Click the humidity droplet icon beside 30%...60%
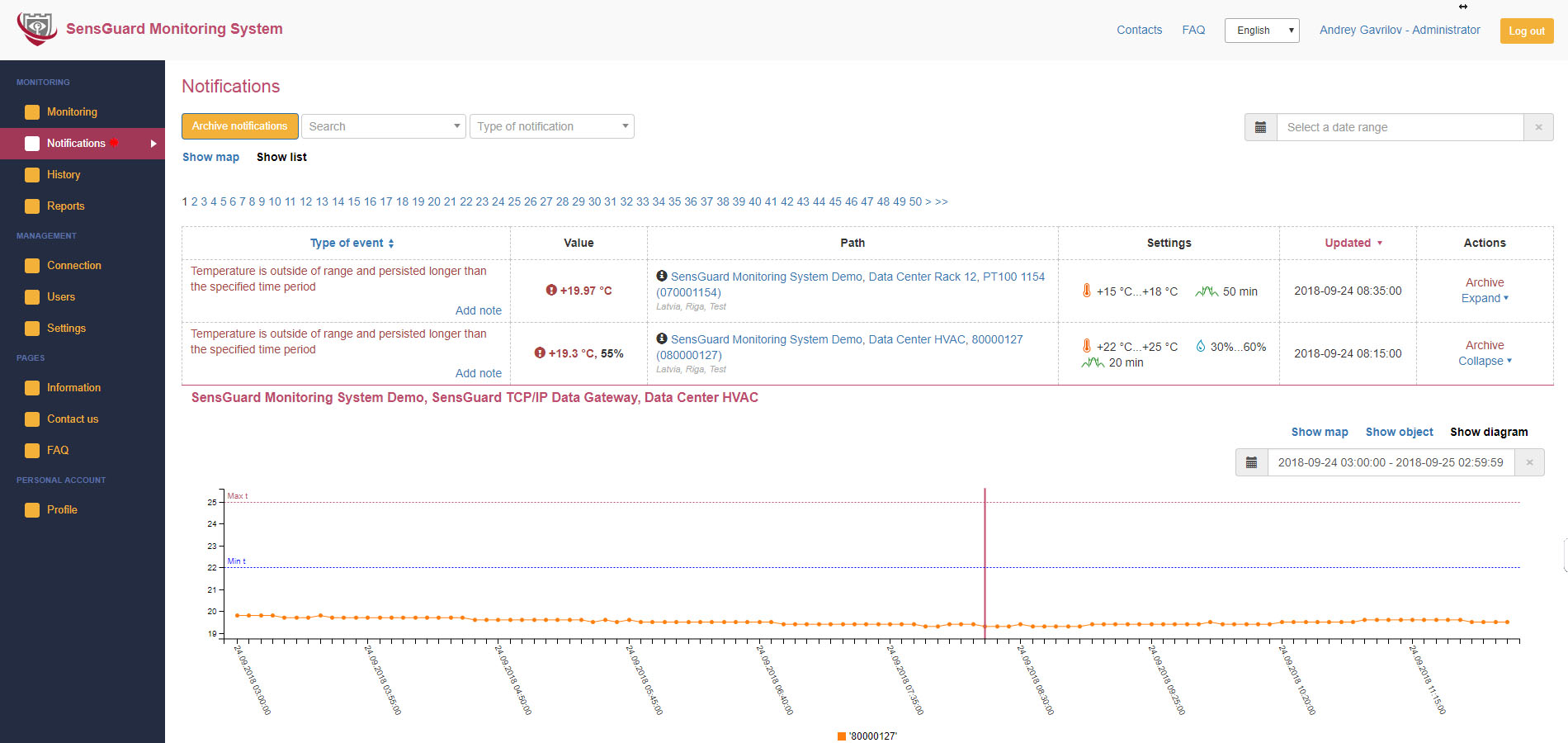Screen dimensions: 1568x743 pos(1200,347)
